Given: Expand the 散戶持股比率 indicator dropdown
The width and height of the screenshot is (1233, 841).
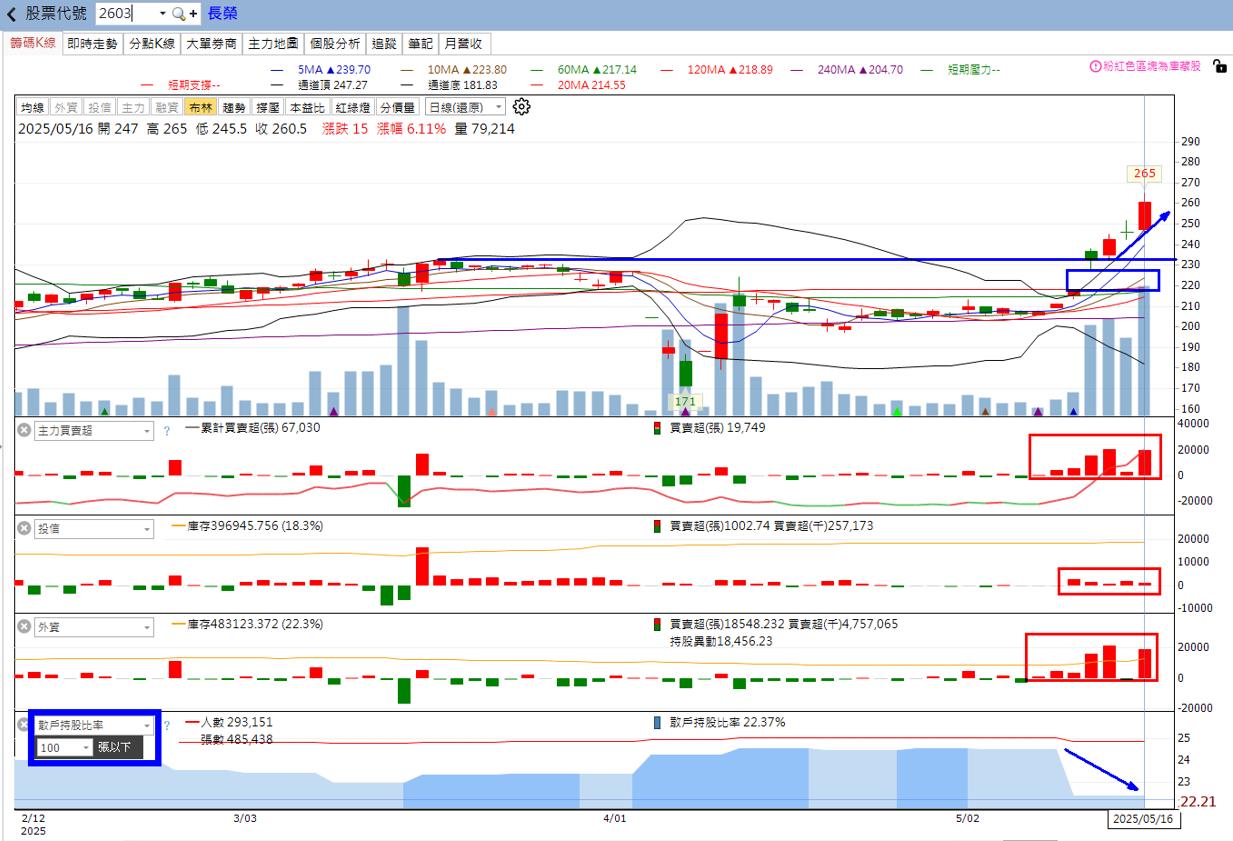Looking at the screenshot, I should 148,725.
